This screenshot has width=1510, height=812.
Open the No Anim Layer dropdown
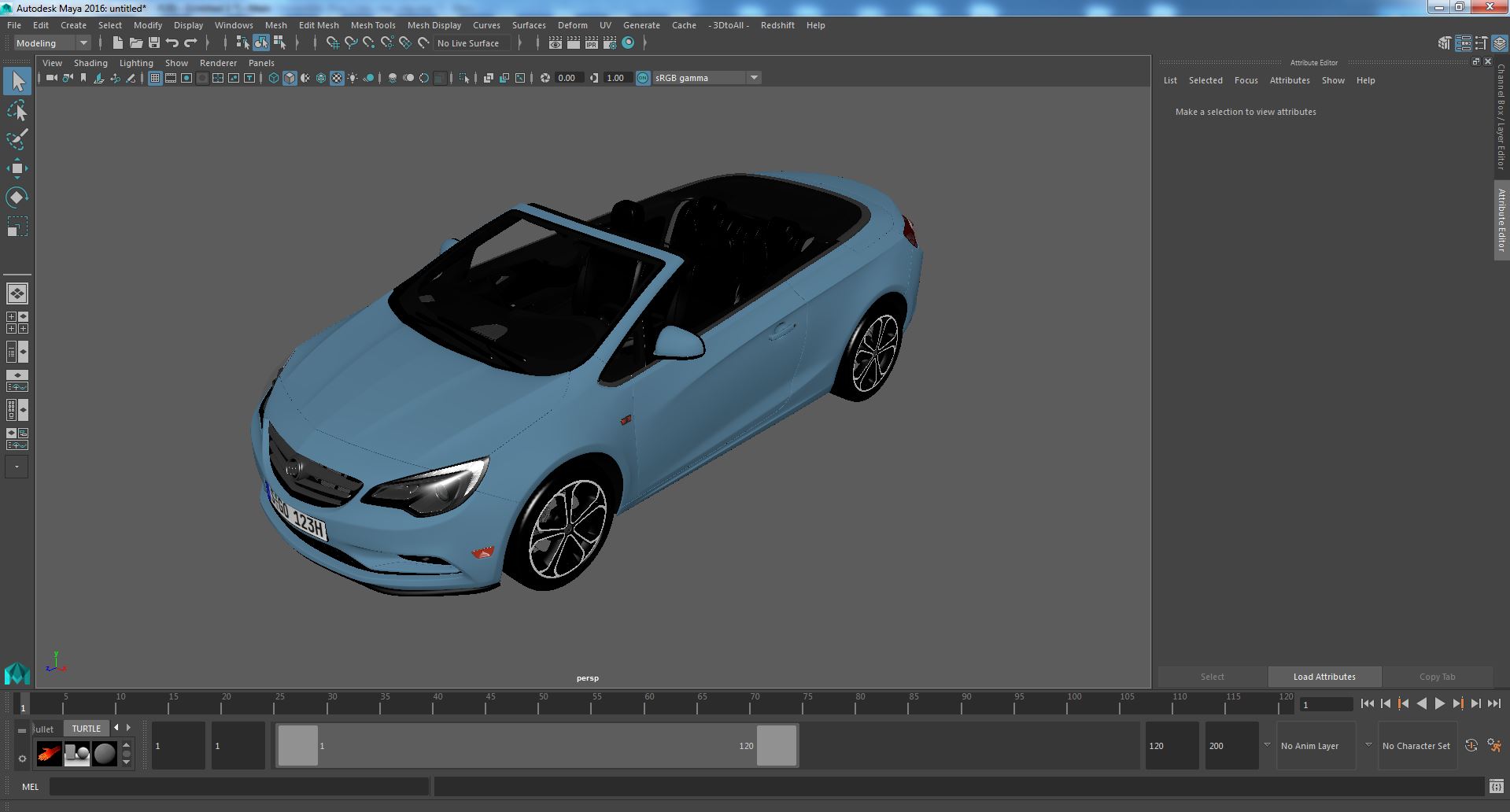tap(1316, 745)
